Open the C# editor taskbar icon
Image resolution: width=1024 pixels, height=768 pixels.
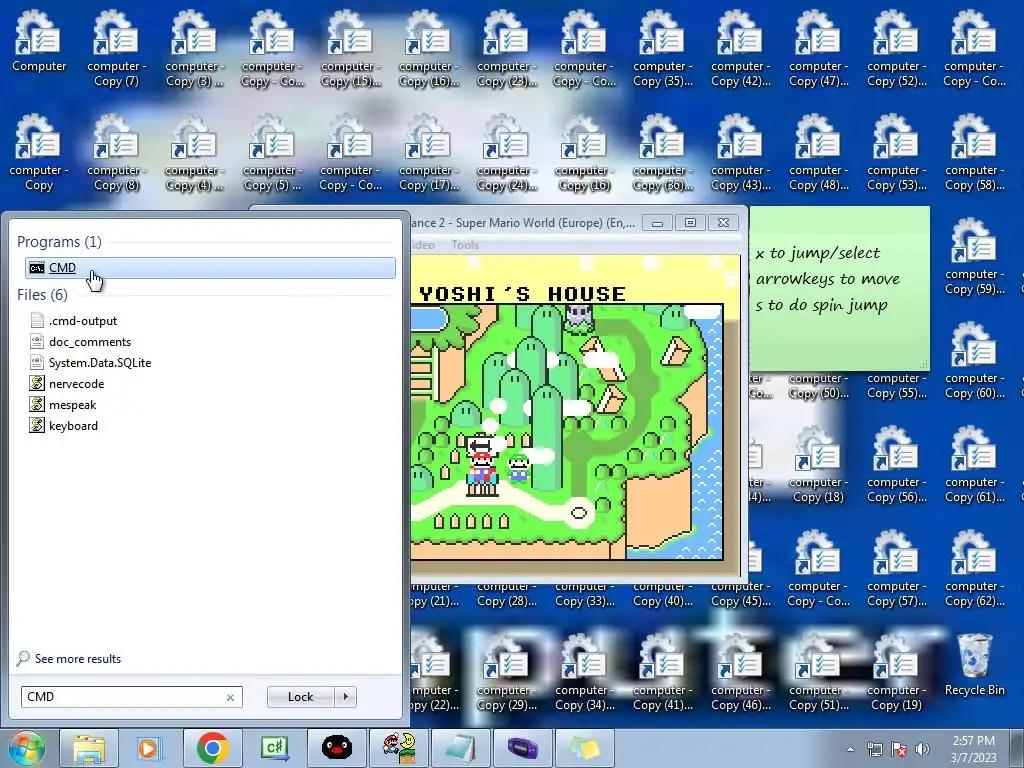274,748
